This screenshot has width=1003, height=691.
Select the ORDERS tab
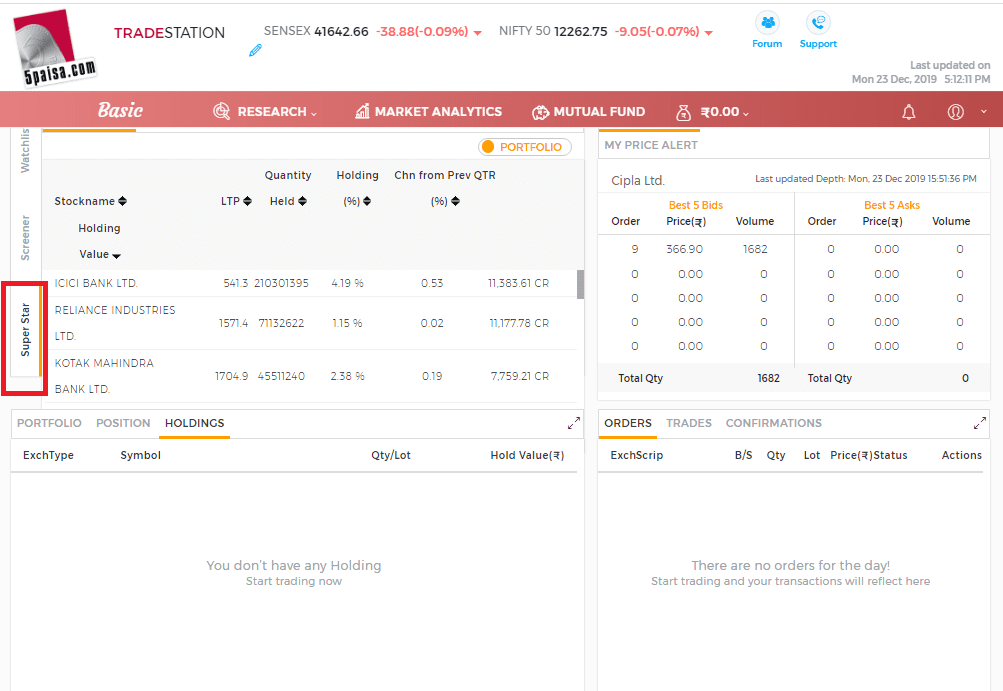click(x=628, y=423)
